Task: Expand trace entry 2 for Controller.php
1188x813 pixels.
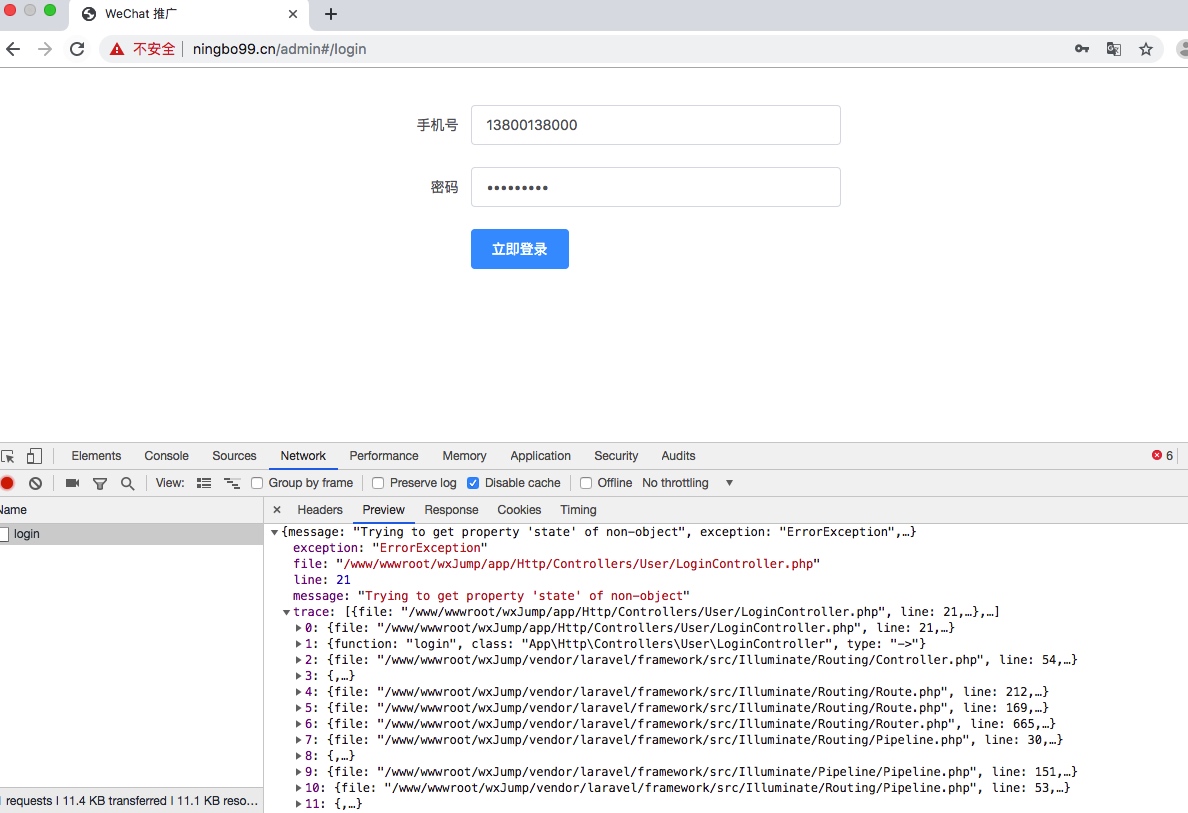Action: tap(299, 660)
